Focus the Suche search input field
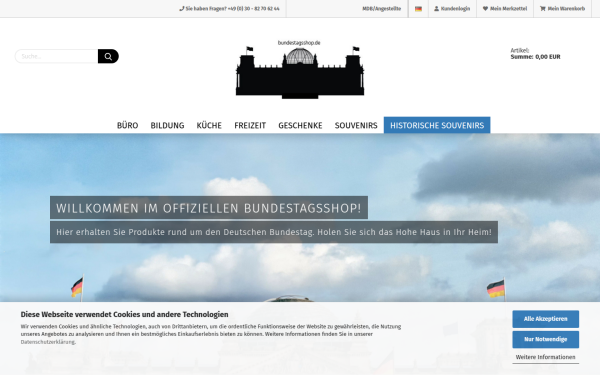The height and width of the screenshot is (375, 600). [57, 56]
